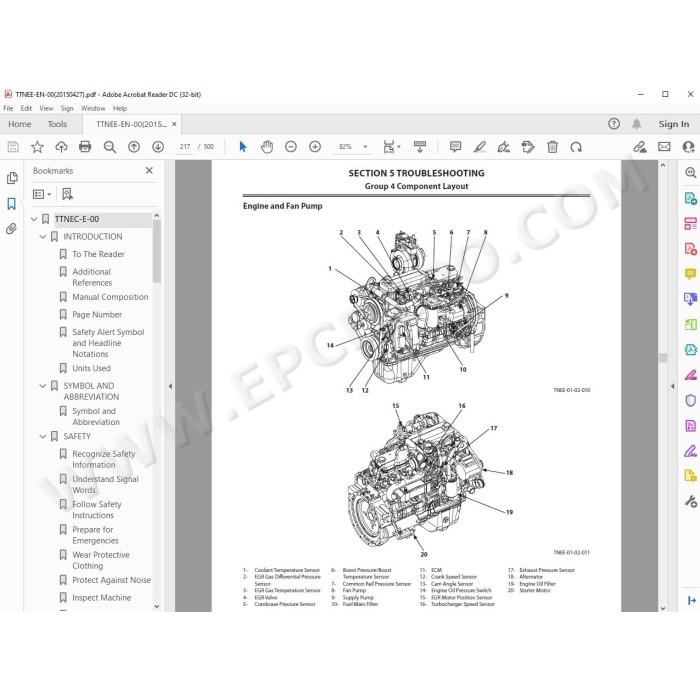The width and height of the screenshot is (700, 700).
Task: Collapse the INTRODUCTION bookmark group
Action: tap(43, 236)
